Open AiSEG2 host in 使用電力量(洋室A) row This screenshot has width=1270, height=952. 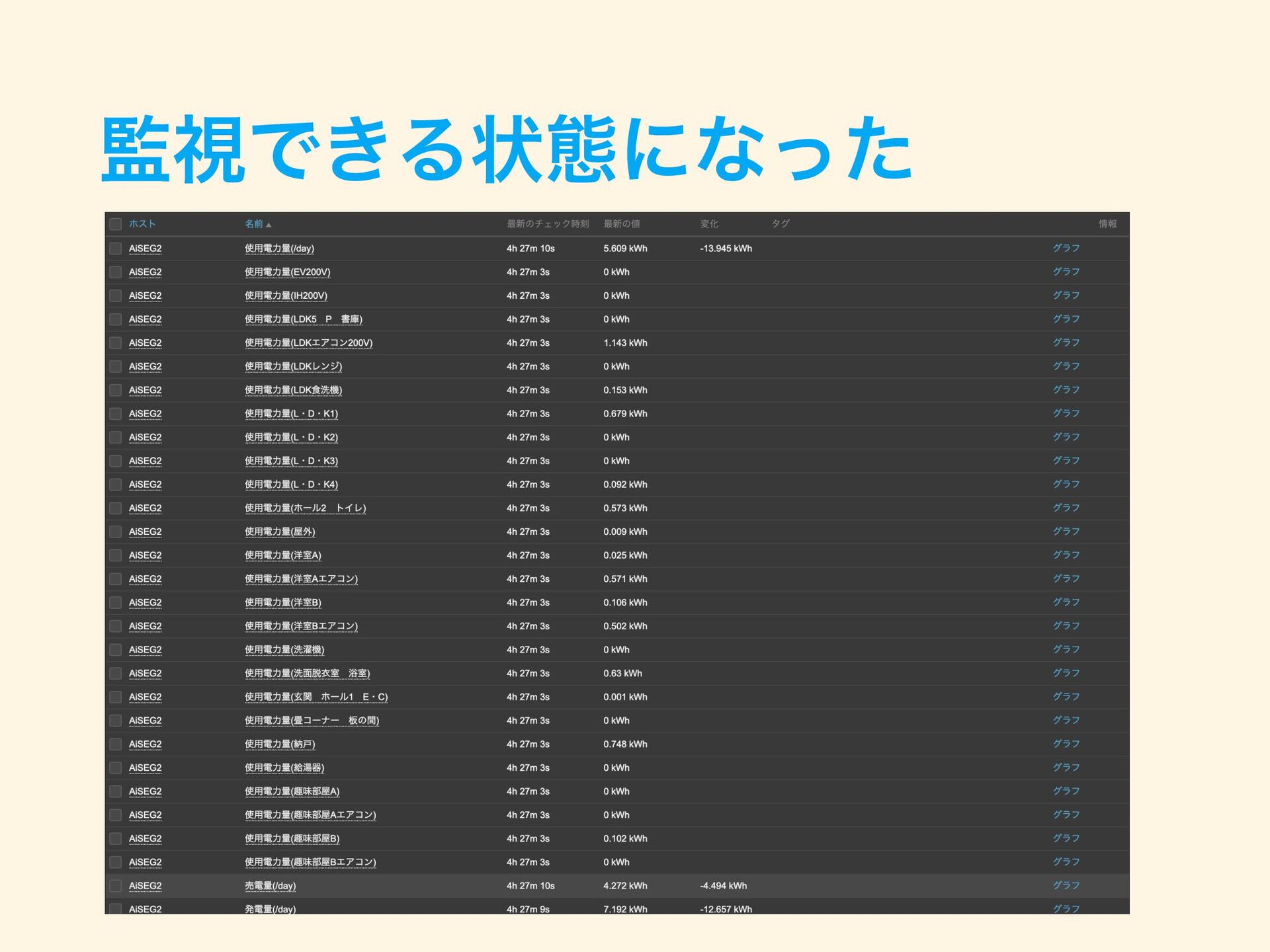(146, 555)
